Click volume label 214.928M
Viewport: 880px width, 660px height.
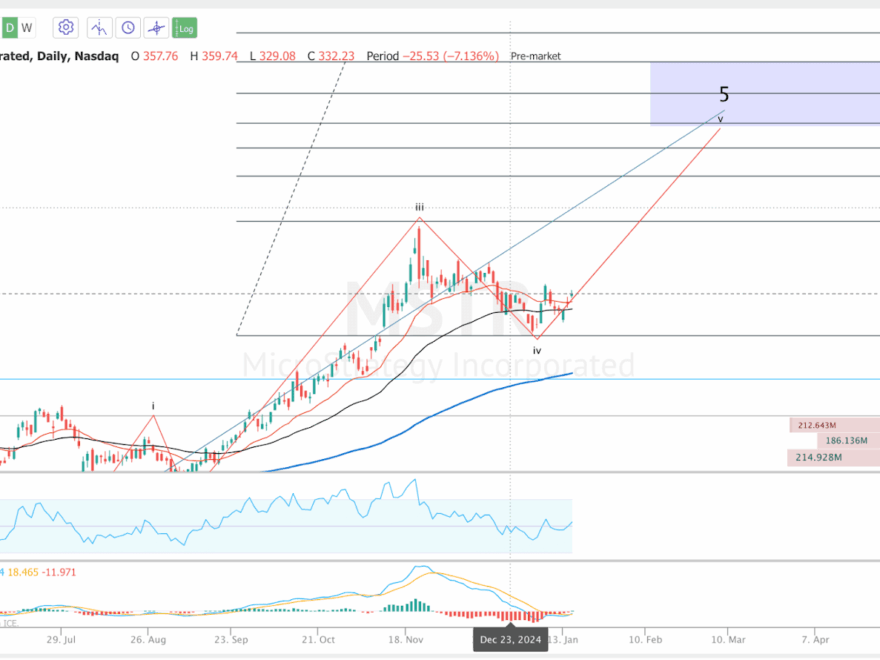coord(819,457)
